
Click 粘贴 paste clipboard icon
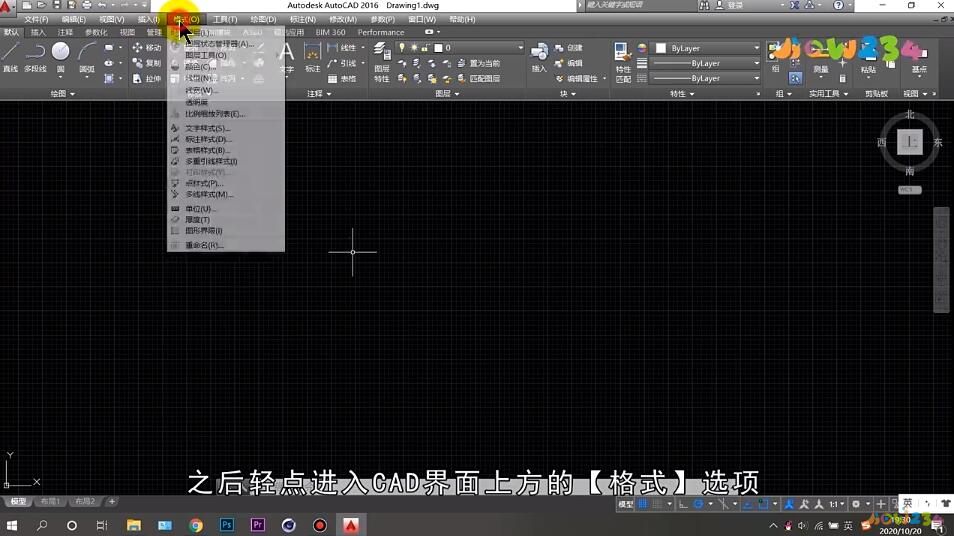(x=868, y=59)
